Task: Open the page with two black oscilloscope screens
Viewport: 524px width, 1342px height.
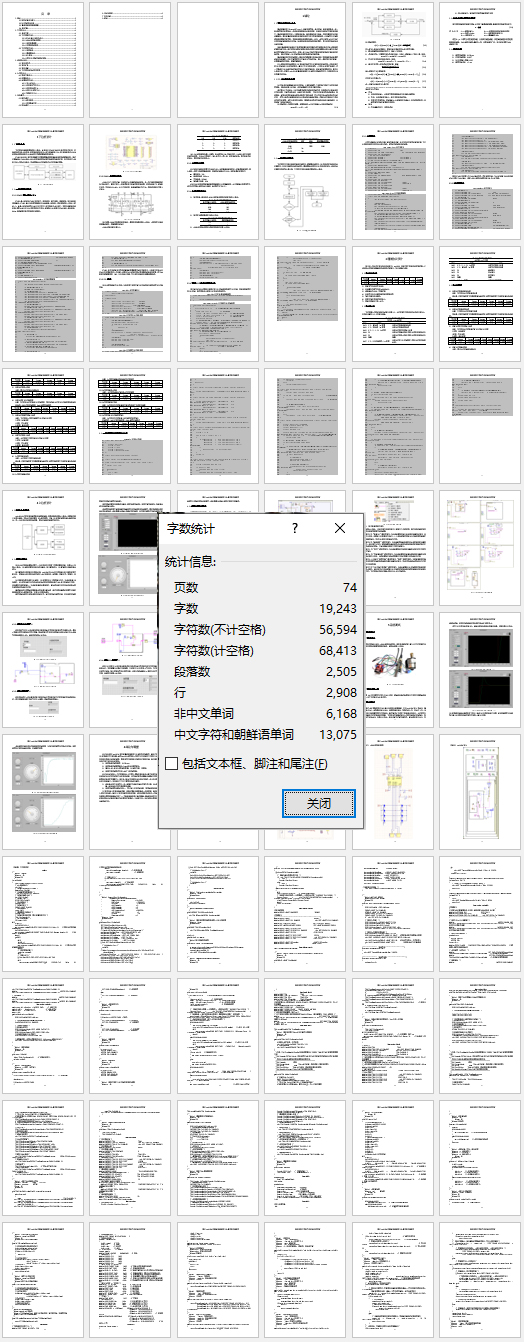Action: tap(479, 669)
